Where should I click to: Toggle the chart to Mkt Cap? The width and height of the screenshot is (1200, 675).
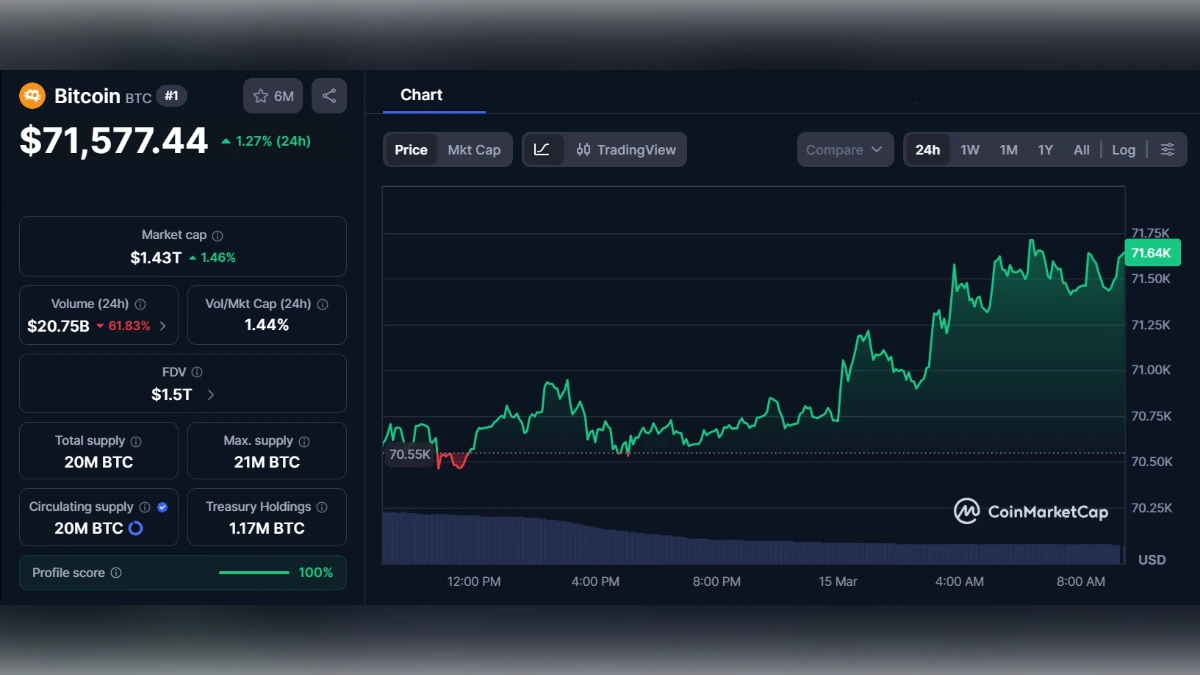474,149
